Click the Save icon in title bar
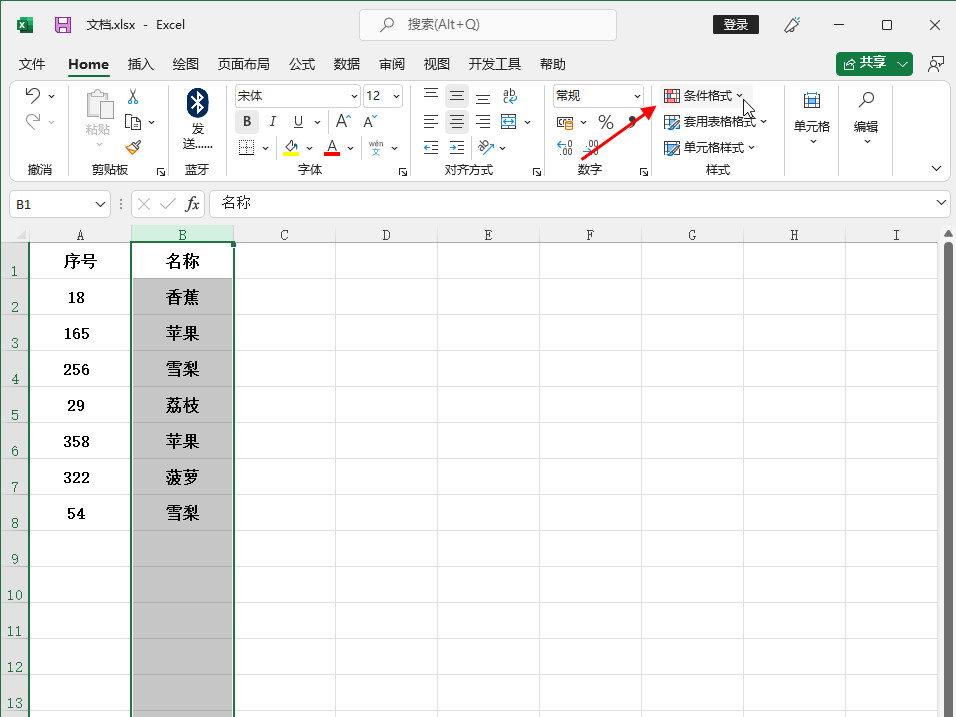This screenshot has width=956, height=717. point(63,25)
